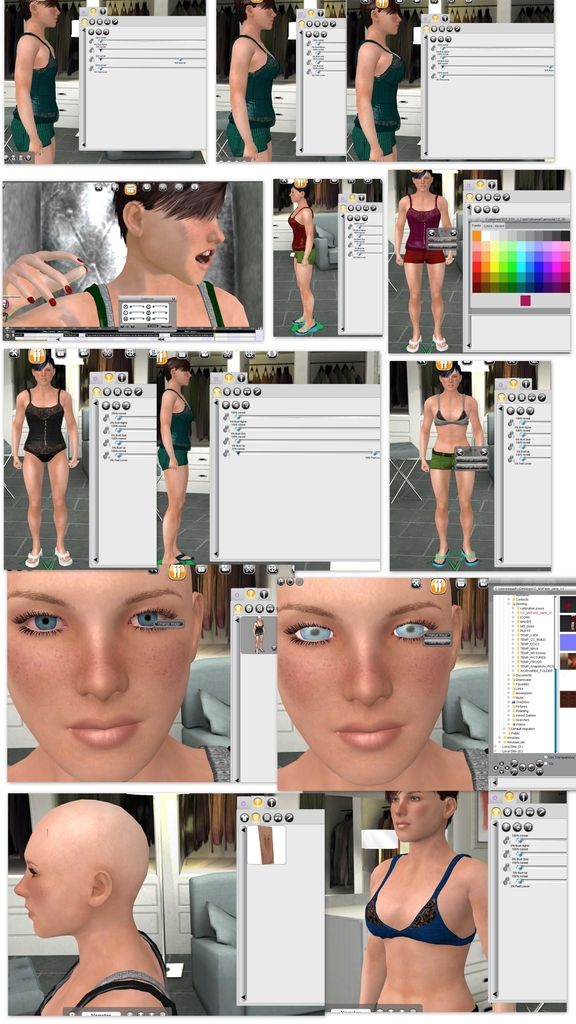
Task: Click the highlighted orange icon in the hand scene toolbar
Action: (x=131, y=189)
